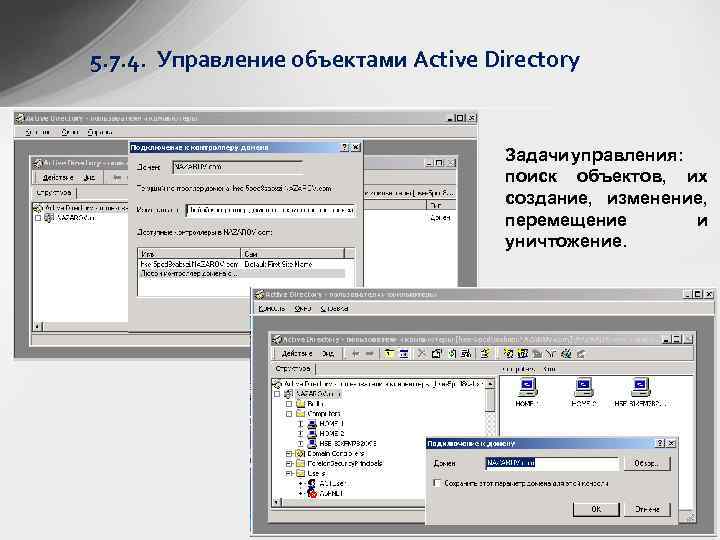This screenshot has width=720, height=540.
Task: Select the Computers folder in tree
Action: [324, 414]
